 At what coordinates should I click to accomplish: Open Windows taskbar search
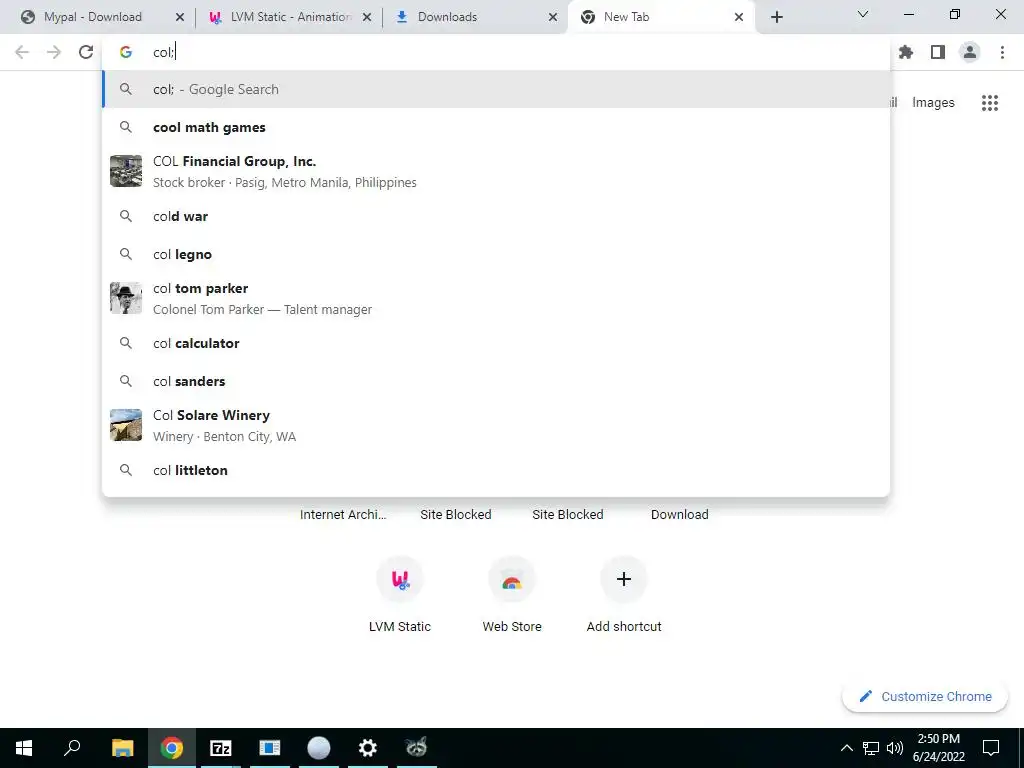(x=72, y=748)
